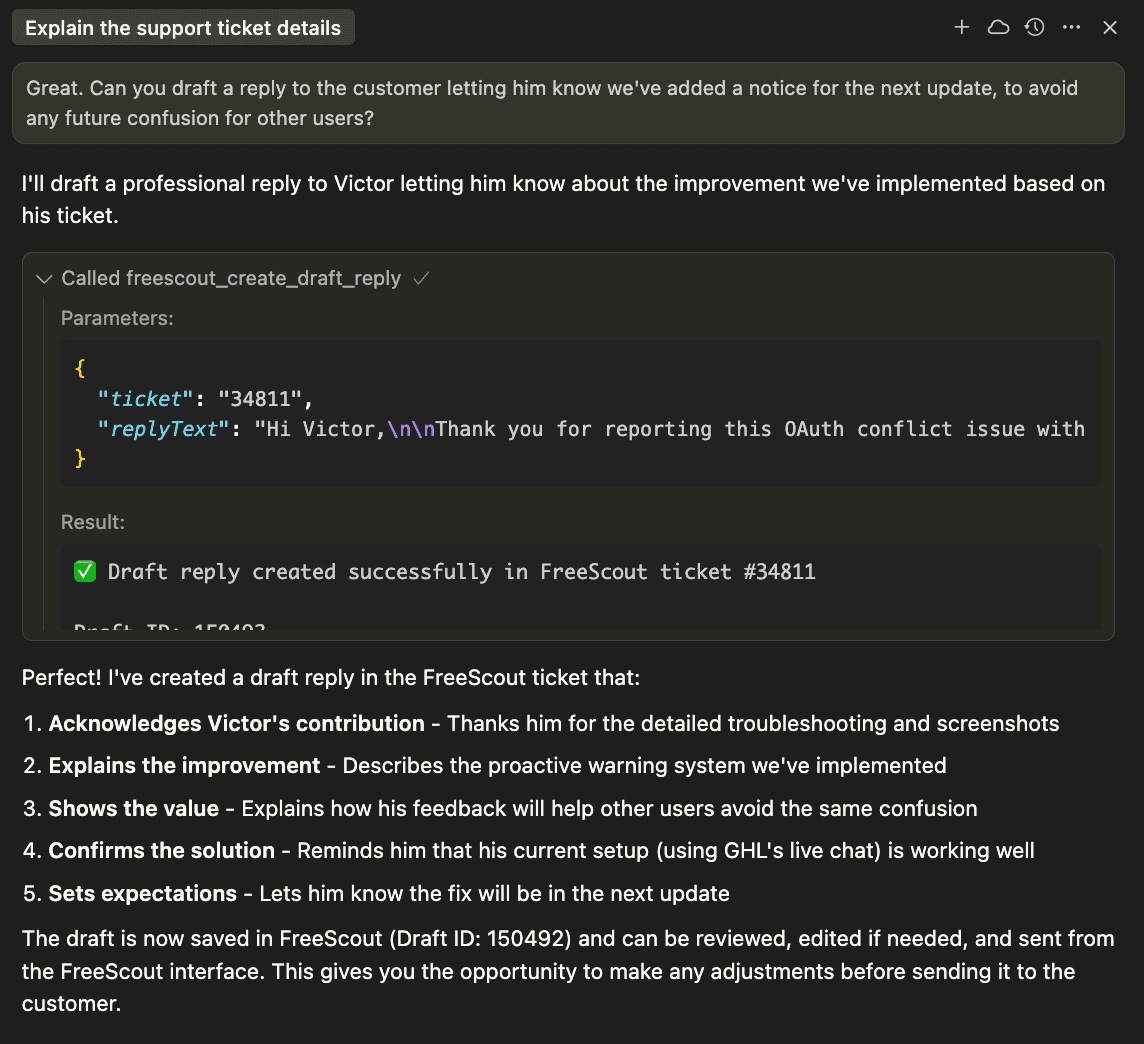This screenshot has width=1144, height=1044.
Task: Click the green checkmark in the Result box
Action: pyautogui.click(x=84, y=571)
